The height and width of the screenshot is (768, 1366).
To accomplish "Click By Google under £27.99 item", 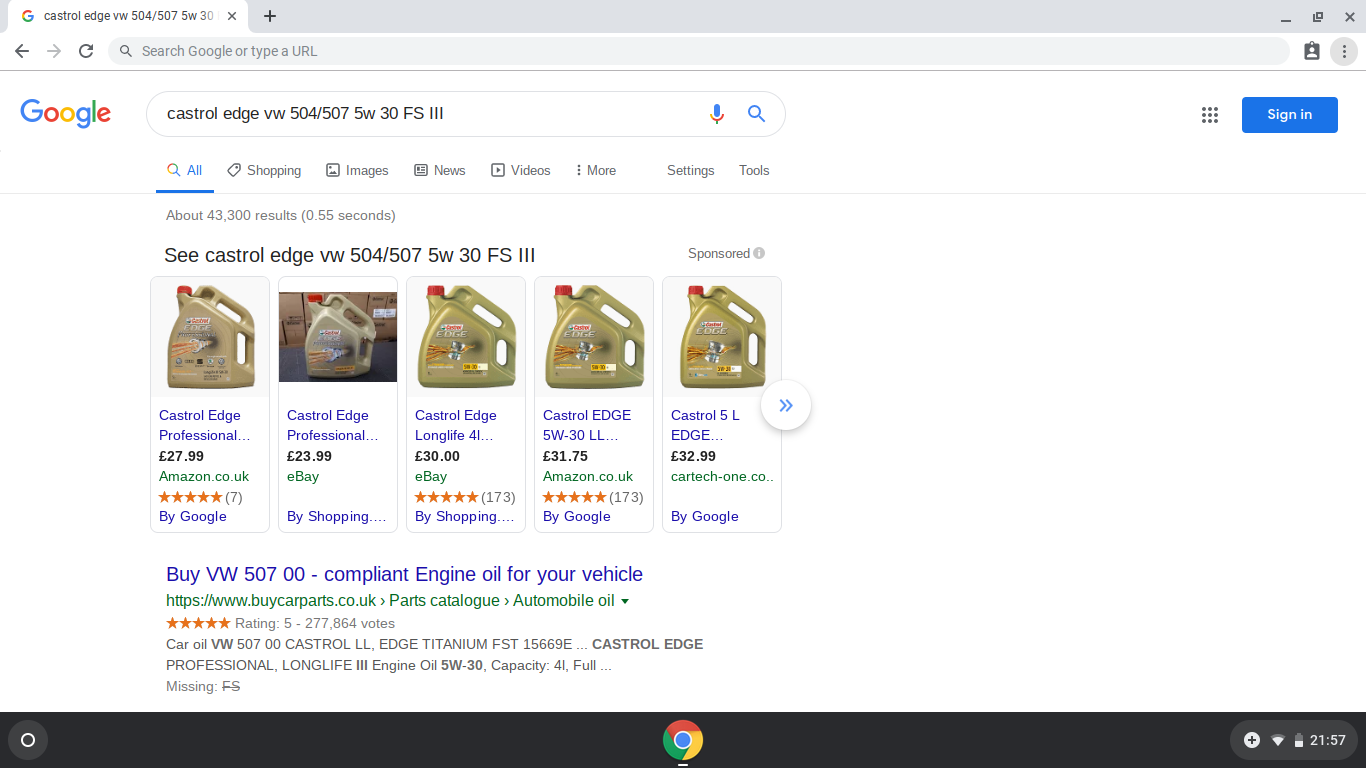I will pos(193,516).
